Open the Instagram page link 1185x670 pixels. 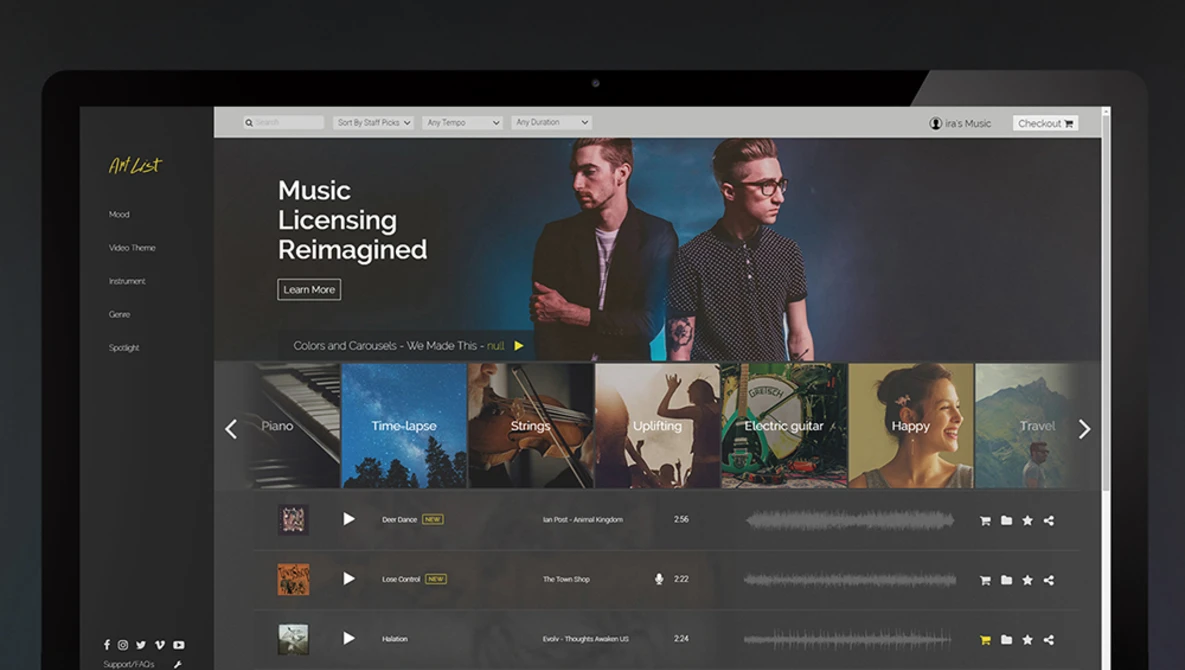tap(122, 645)
